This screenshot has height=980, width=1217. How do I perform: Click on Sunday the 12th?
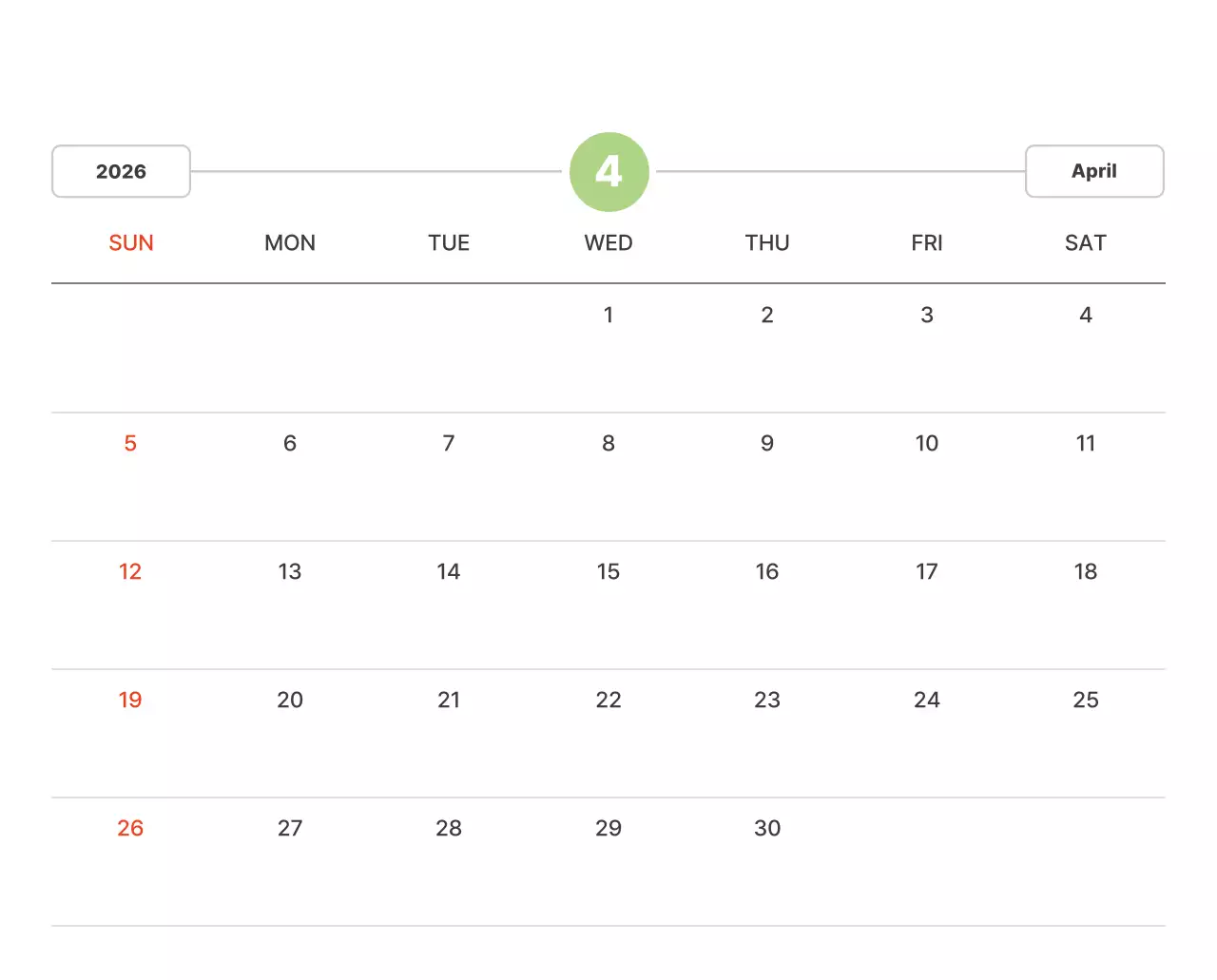click(130, 572)
